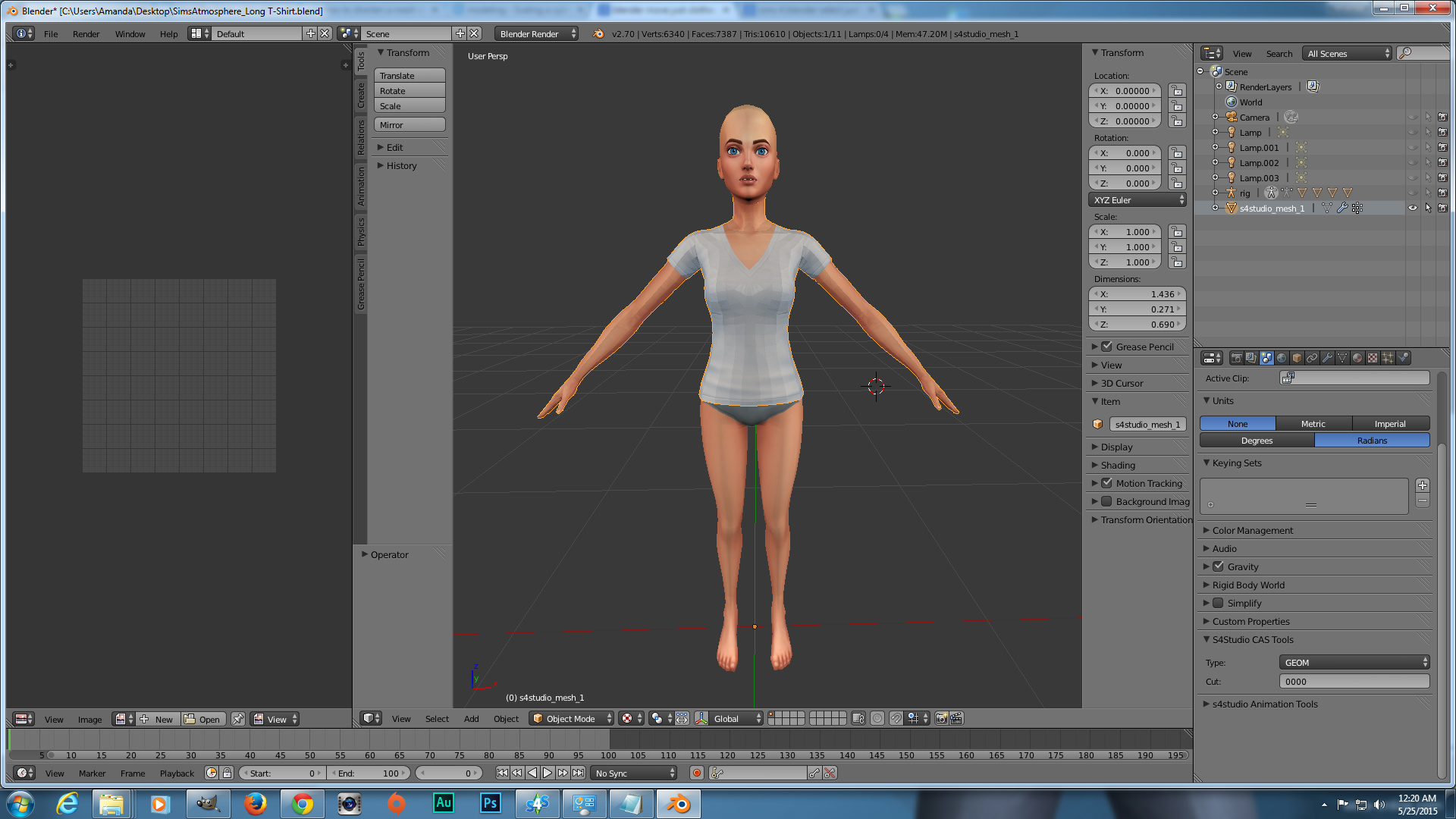Open the Material properties sphere icon
This screenshot has height=819, width=1456.
point(1357,358)
